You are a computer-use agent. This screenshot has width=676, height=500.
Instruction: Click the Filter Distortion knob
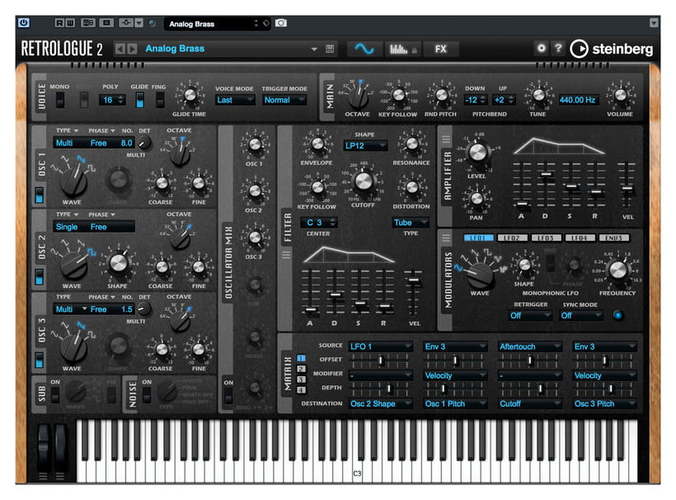point(412,187)
